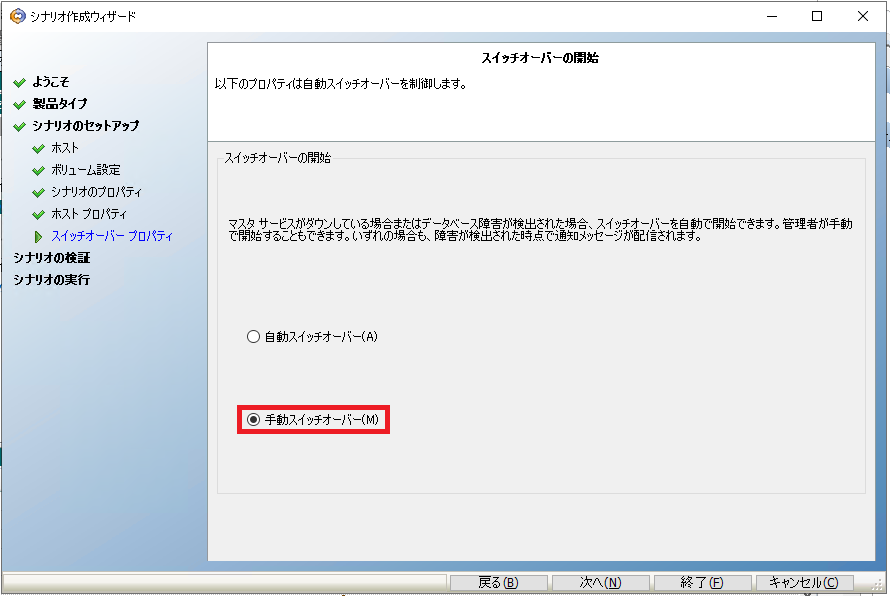This screenshot has height=596, width=890.
Task: Minimize the wizard window
Action: (772, 16)
